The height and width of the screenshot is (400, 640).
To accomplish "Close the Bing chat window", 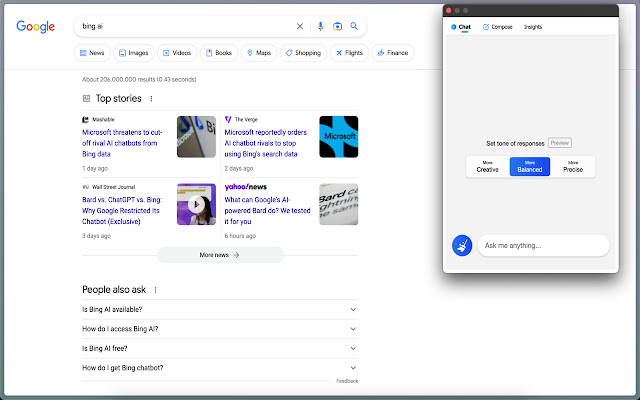I will (x=449, y=11).
